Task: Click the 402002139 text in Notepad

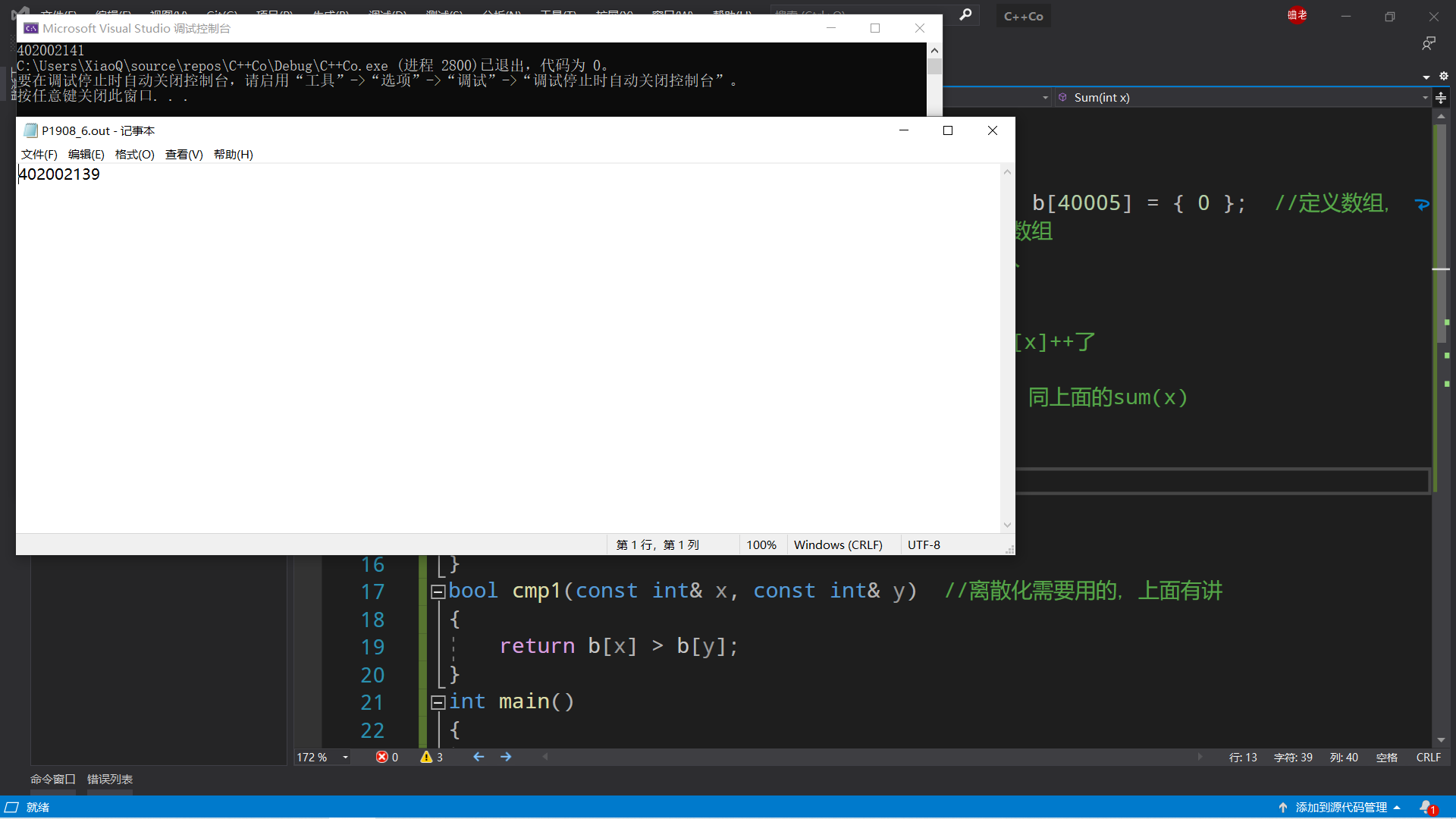Action: pos(59,174)
